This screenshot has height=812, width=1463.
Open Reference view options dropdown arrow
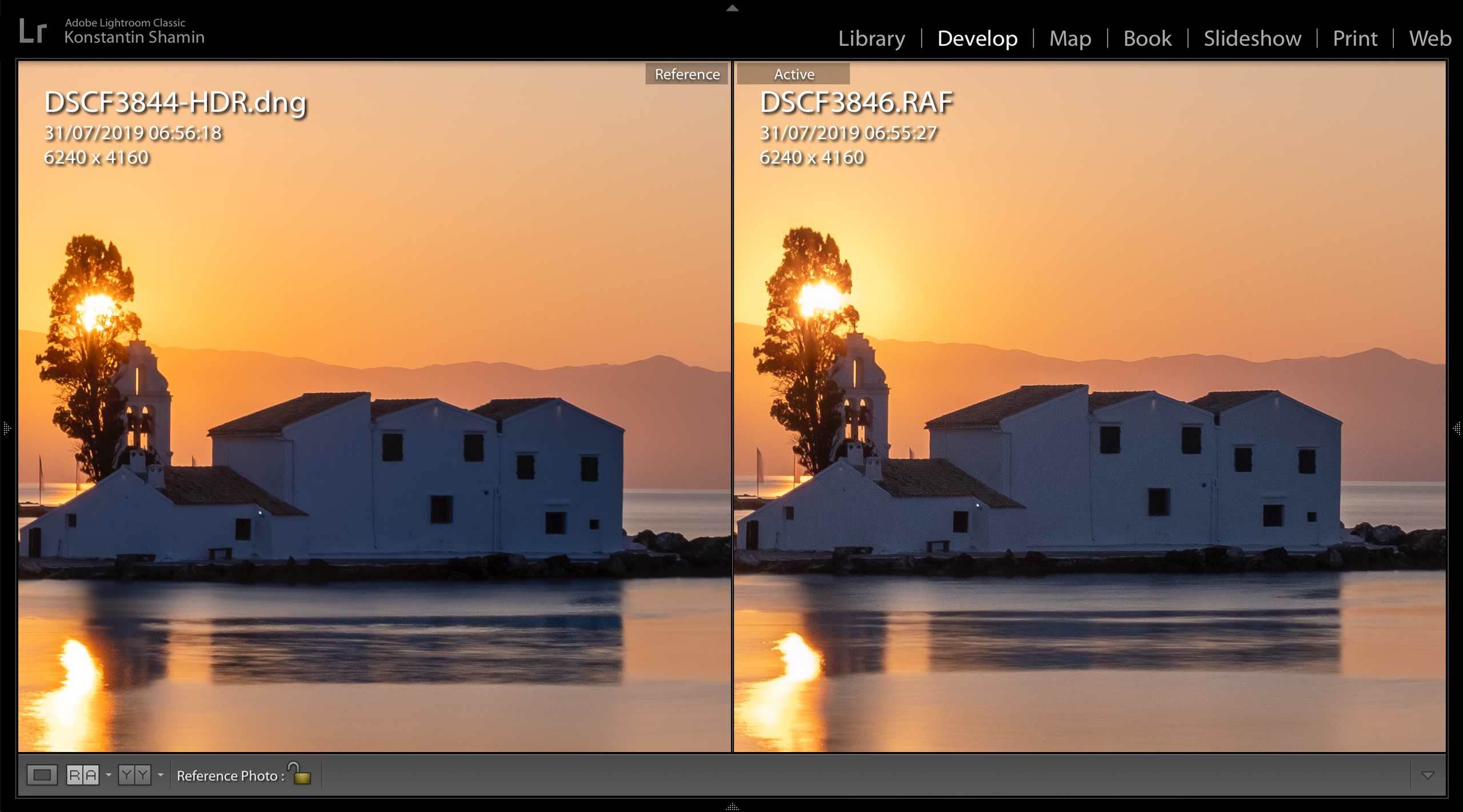(109, 775)
